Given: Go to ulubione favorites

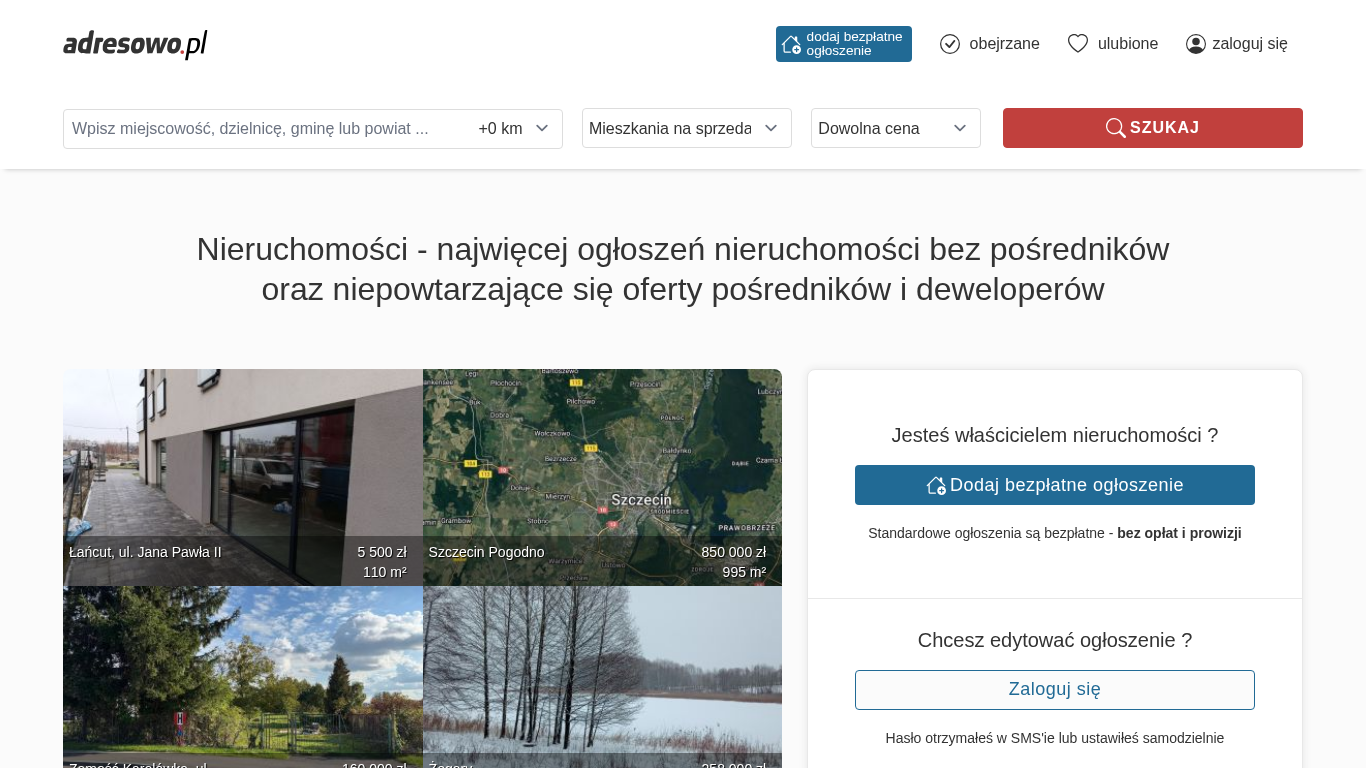Looking at the screenshot, I should pyautogui.click(x=1127, y=44).
